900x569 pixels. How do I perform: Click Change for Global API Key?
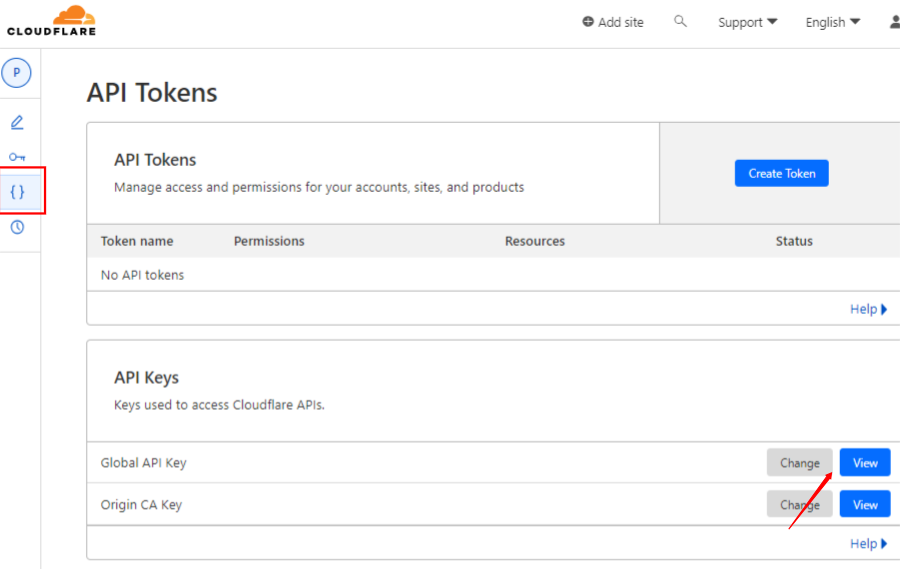pos(800,462)
